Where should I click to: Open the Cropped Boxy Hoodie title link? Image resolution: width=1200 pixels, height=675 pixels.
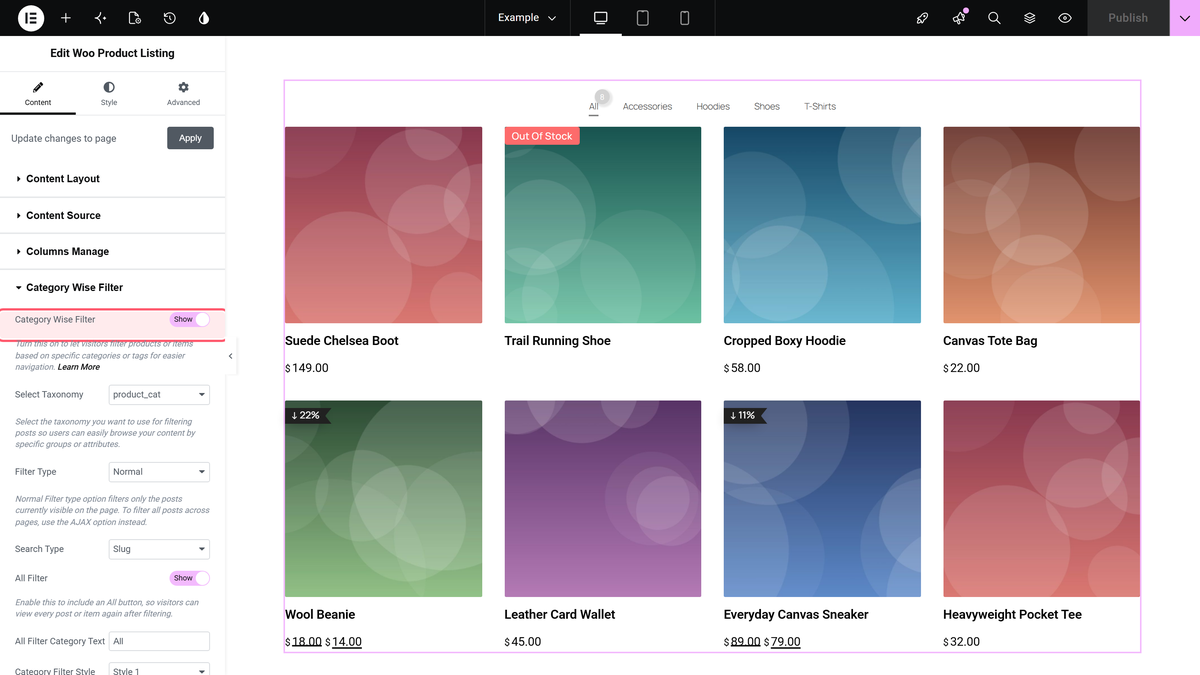click(x=785, y=341)
